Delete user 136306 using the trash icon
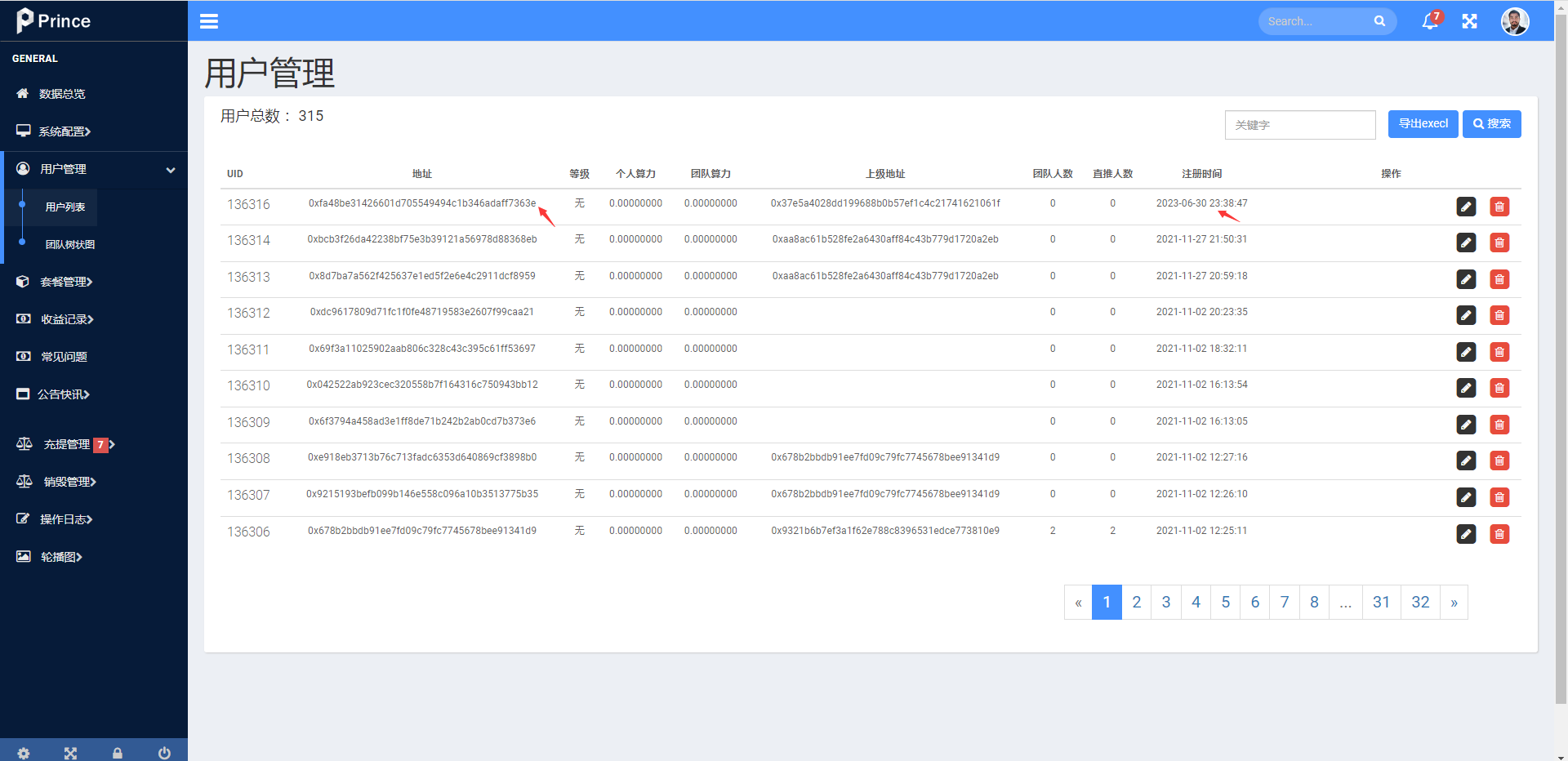Screen dimensions: 1568x761 point(1499,534)
